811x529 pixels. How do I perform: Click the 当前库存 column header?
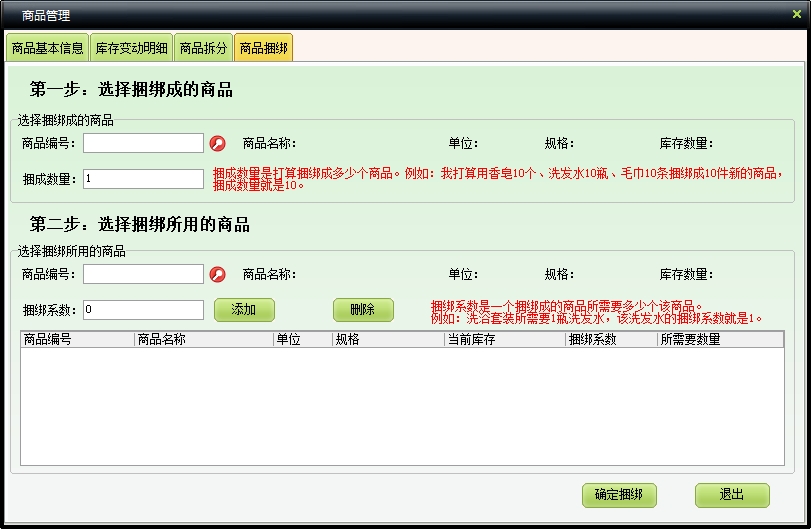click(x=504, y=340)
